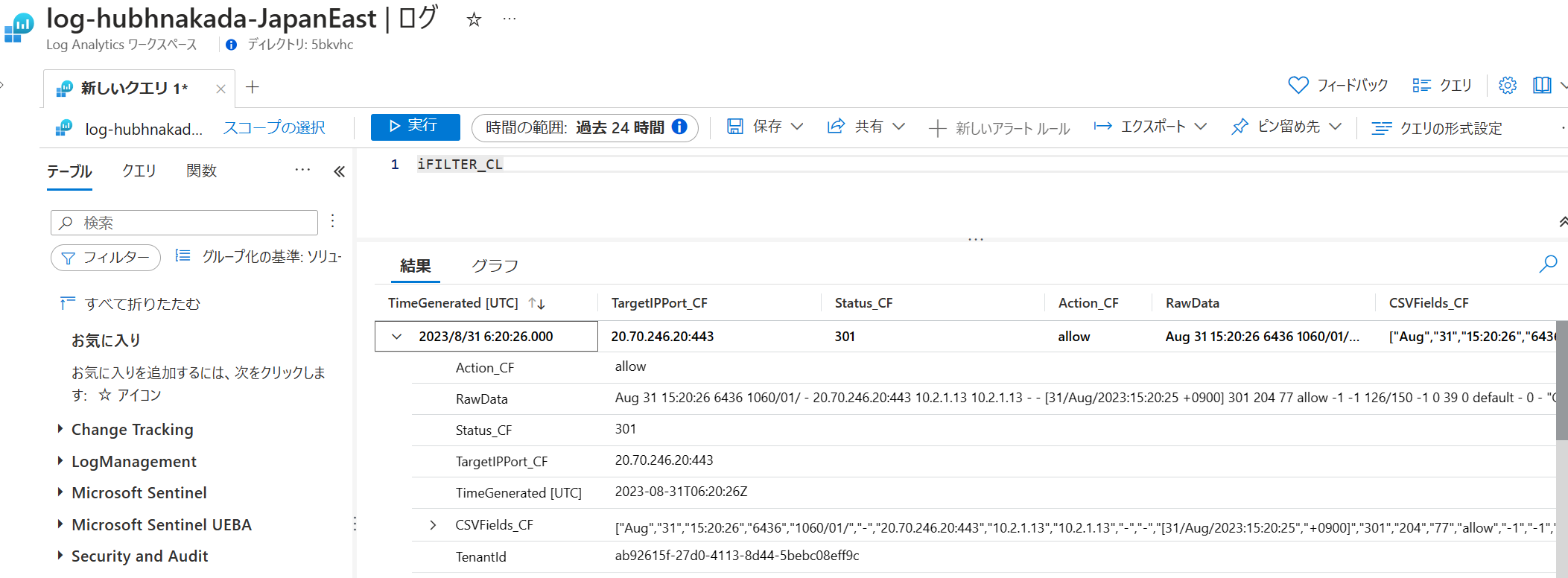This screenshot has width=1568, height=578.
Task: Open the documentation book icon
Action: (1542, 86)
